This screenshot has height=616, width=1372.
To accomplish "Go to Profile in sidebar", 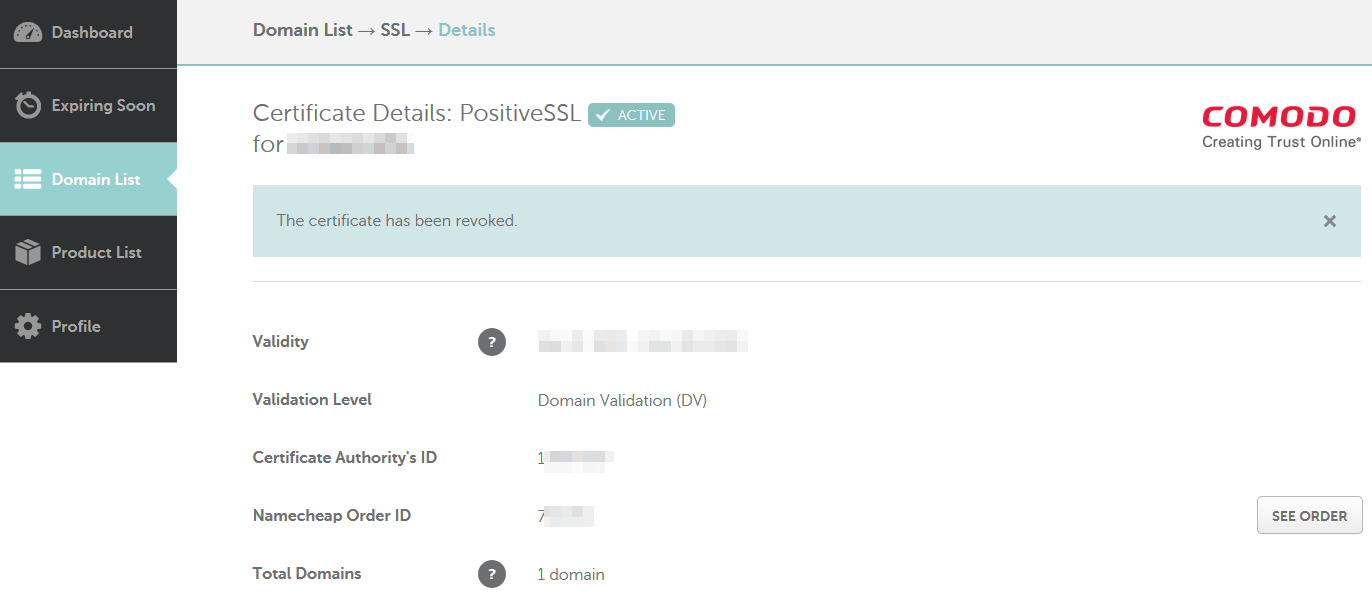I will (x=88, y=326).
